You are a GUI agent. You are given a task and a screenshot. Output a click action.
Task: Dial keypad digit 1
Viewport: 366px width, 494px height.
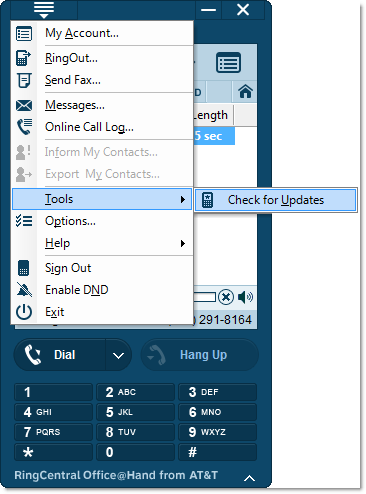[x=53, y=392]
